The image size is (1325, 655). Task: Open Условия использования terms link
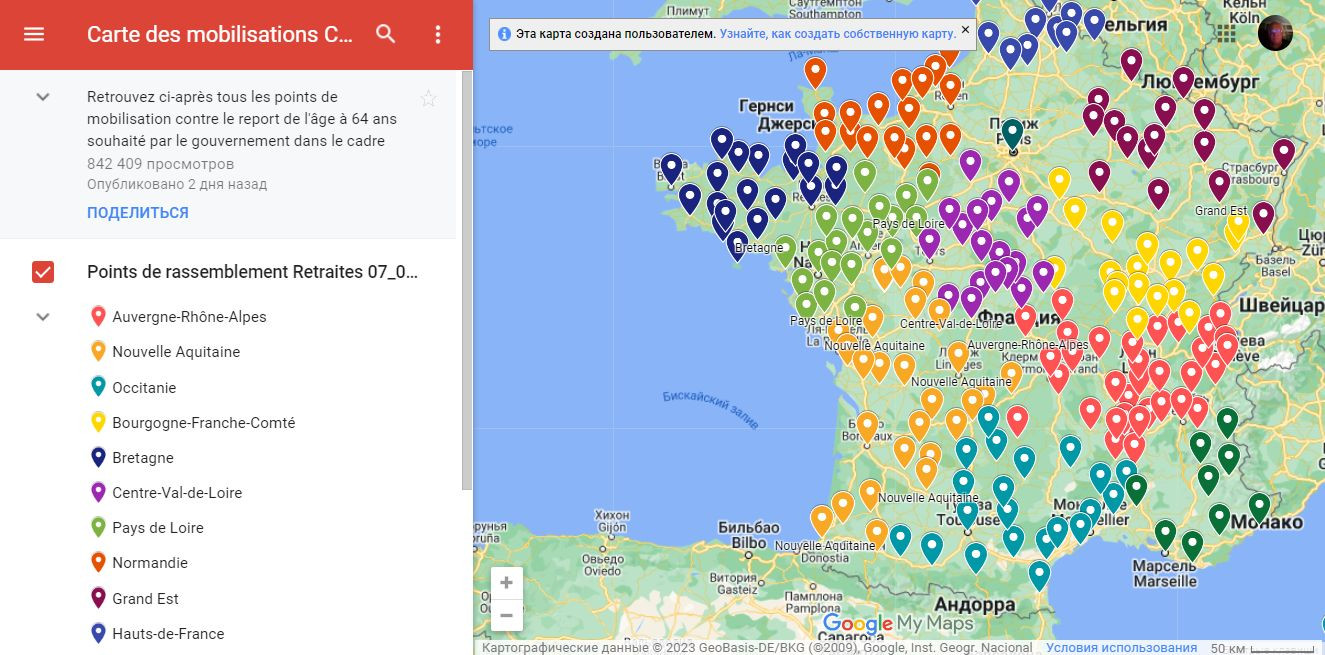point(1121,647)
